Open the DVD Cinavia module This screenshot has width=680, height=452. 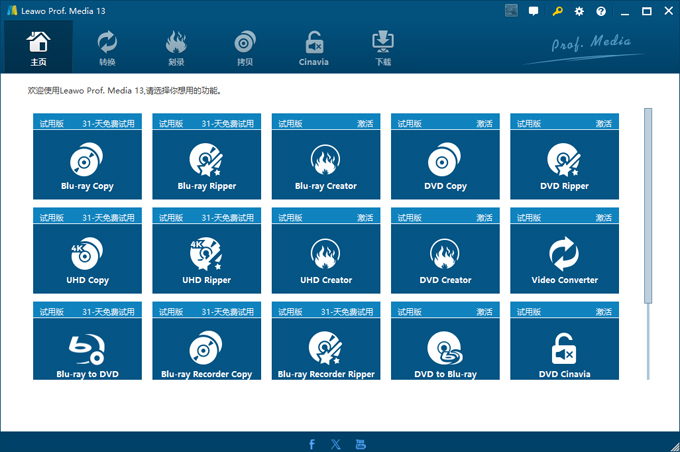[x=564, y=350]
